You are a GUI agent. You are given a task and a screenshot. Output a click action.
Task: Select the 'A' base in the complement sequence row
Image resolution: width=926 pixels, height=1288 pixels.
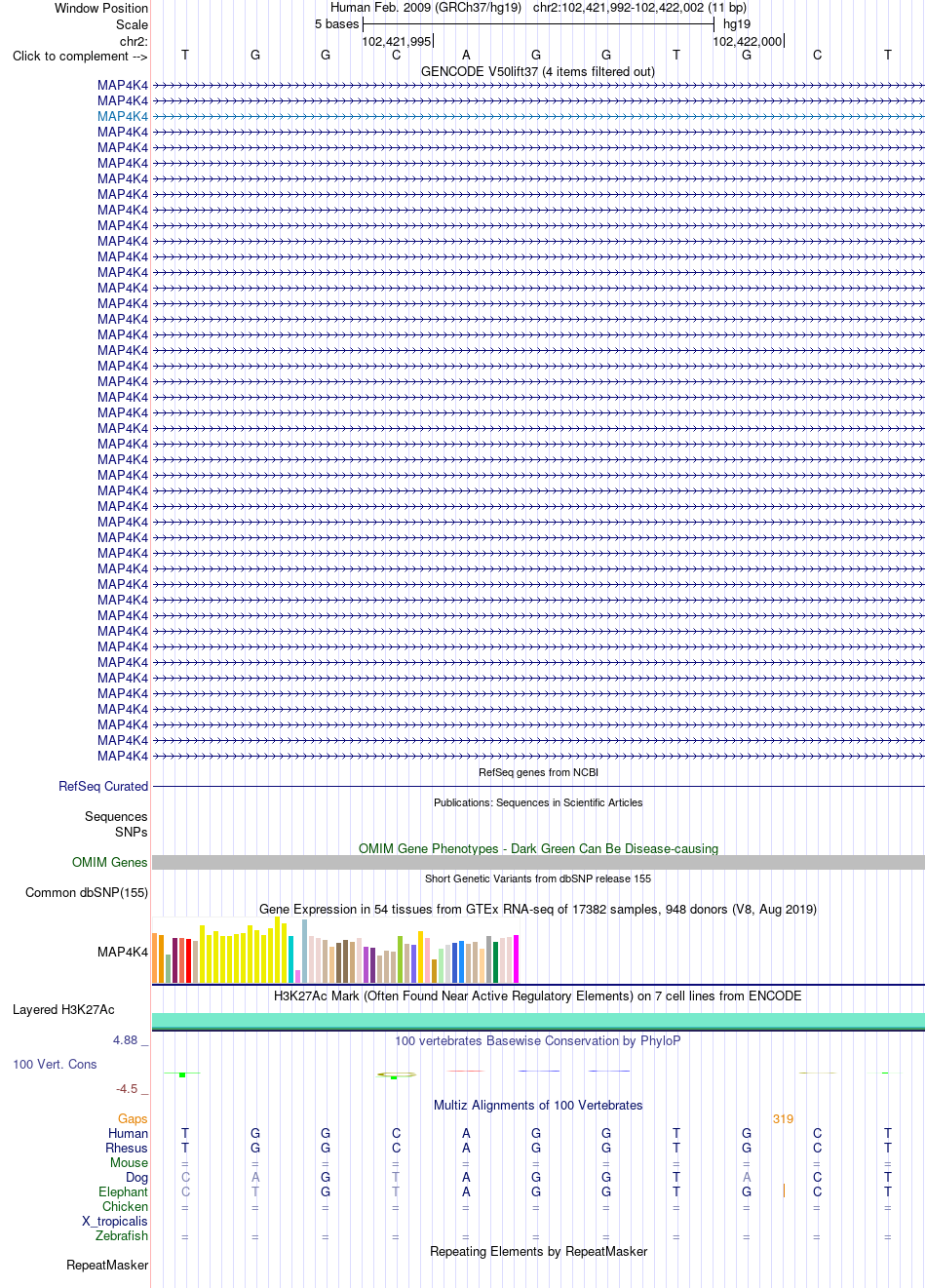(x=466, y=56)
